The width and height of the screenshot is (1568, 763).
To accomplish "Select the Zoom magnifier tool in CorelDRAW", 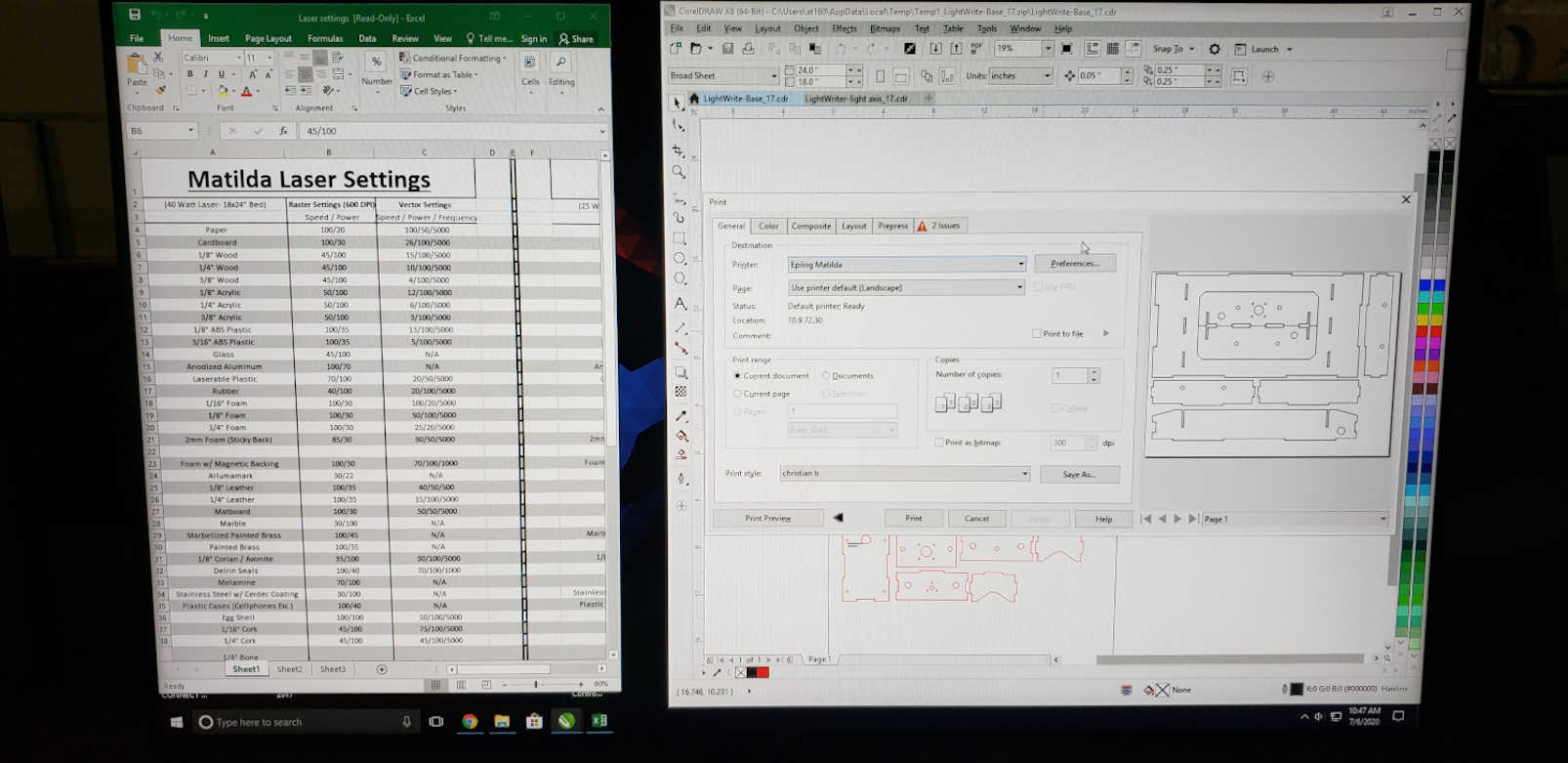I will click(679, 172).
